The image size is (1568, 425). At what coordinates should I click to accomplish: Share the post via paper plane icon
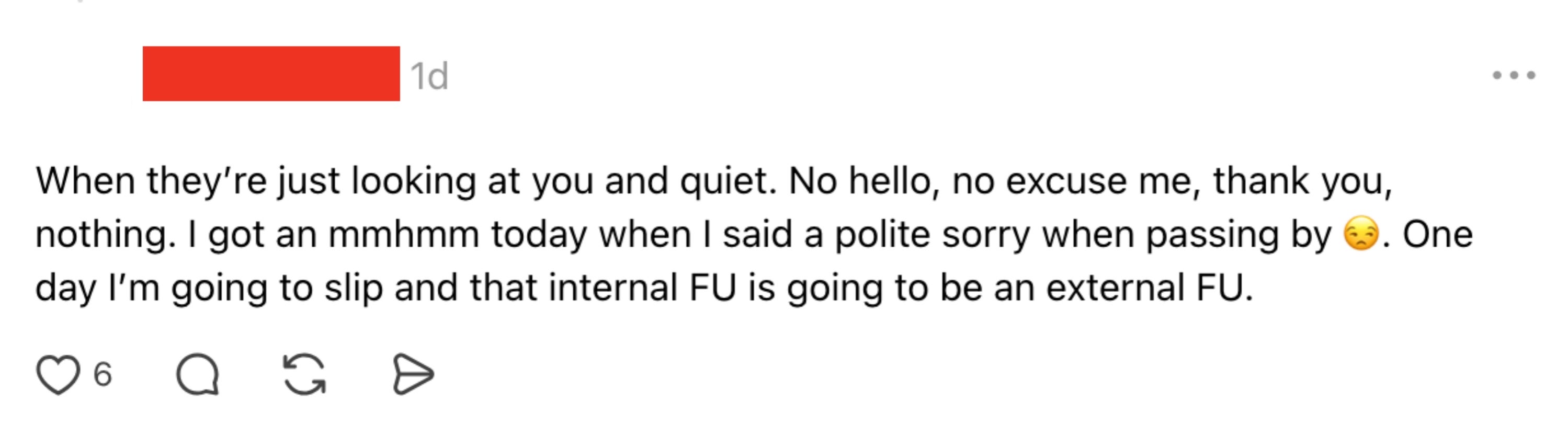[x=413, y=374]
